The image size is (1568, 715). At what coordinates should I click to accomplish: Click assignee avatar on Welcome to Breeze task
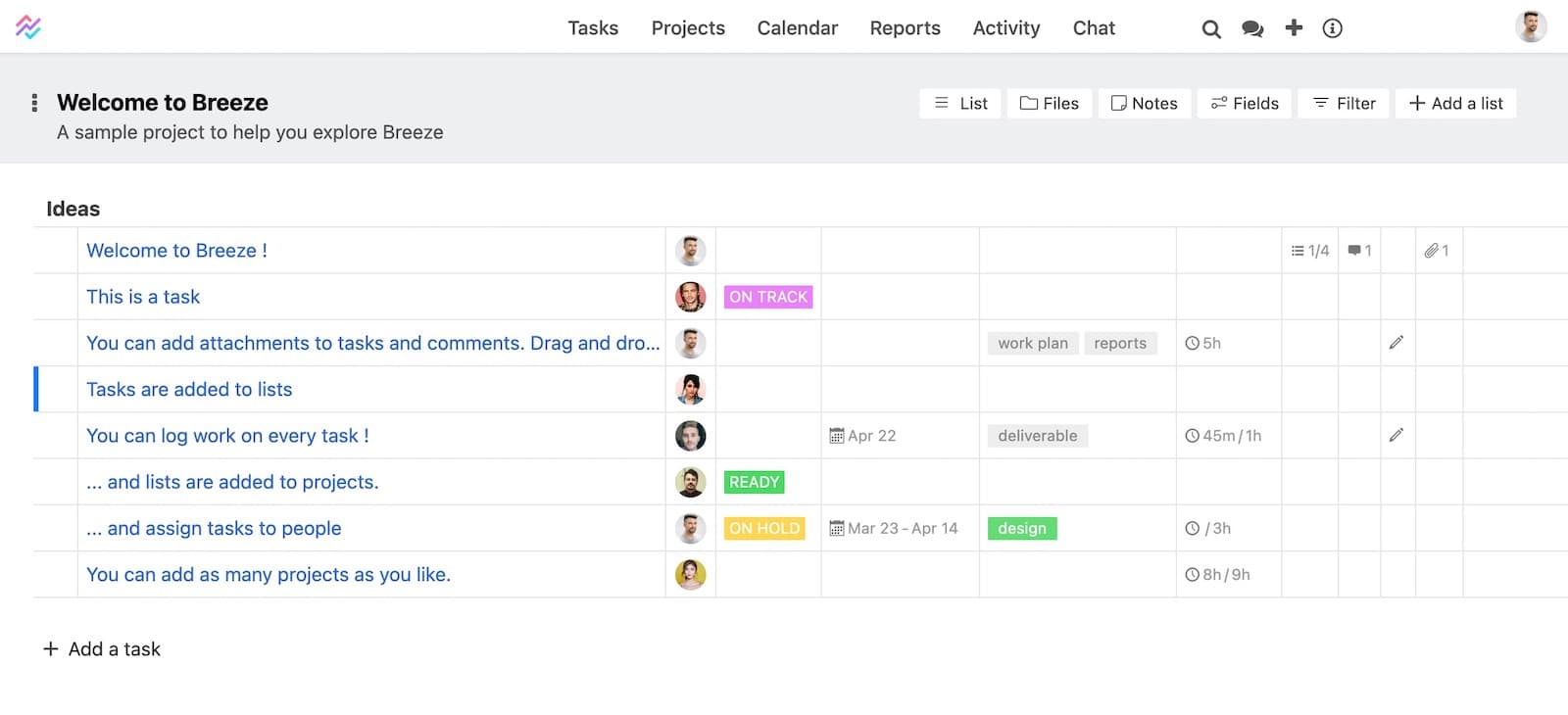(x=691, y=251)
